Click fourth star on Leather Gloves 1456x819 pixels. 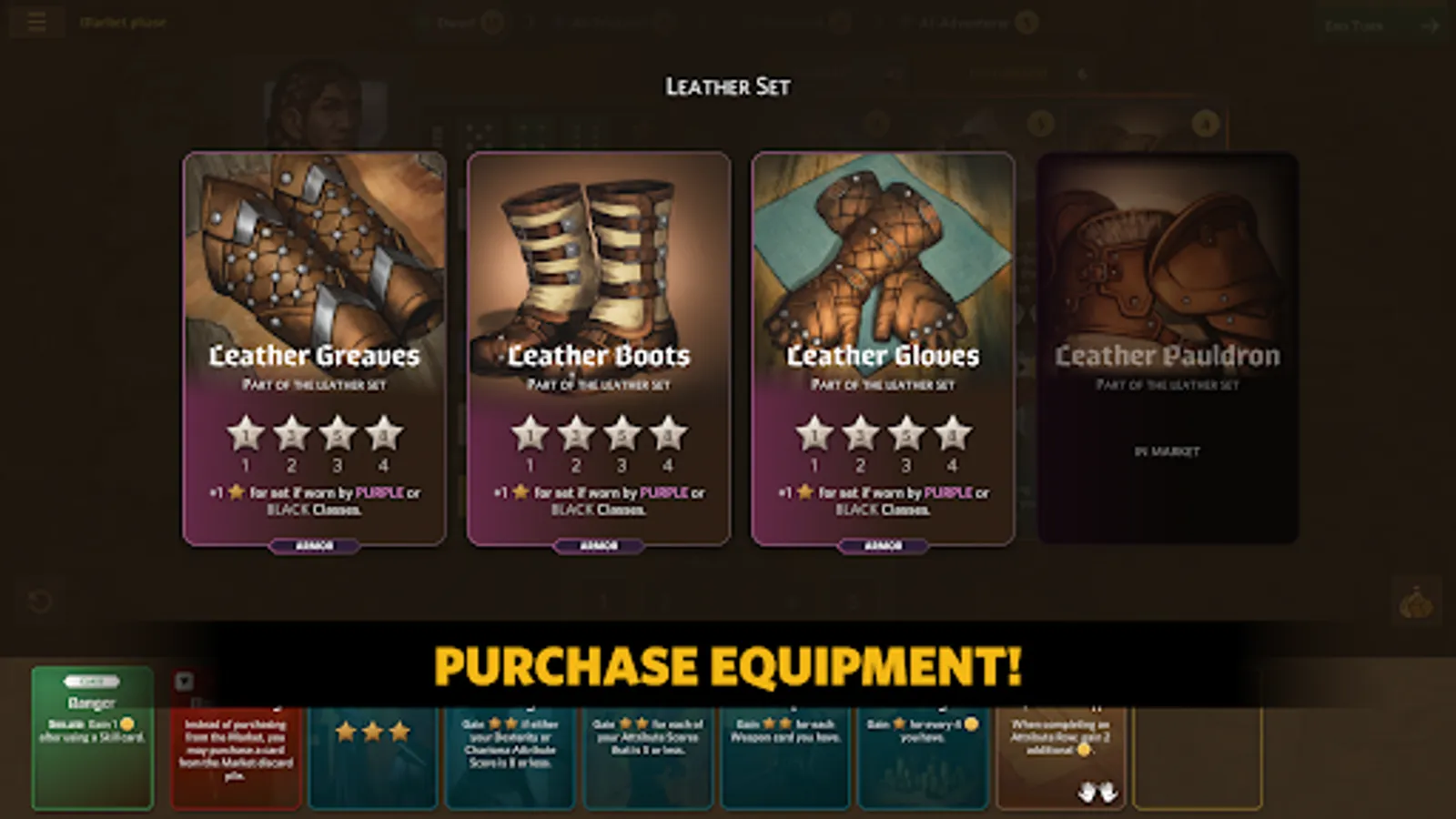coord(952,434)
